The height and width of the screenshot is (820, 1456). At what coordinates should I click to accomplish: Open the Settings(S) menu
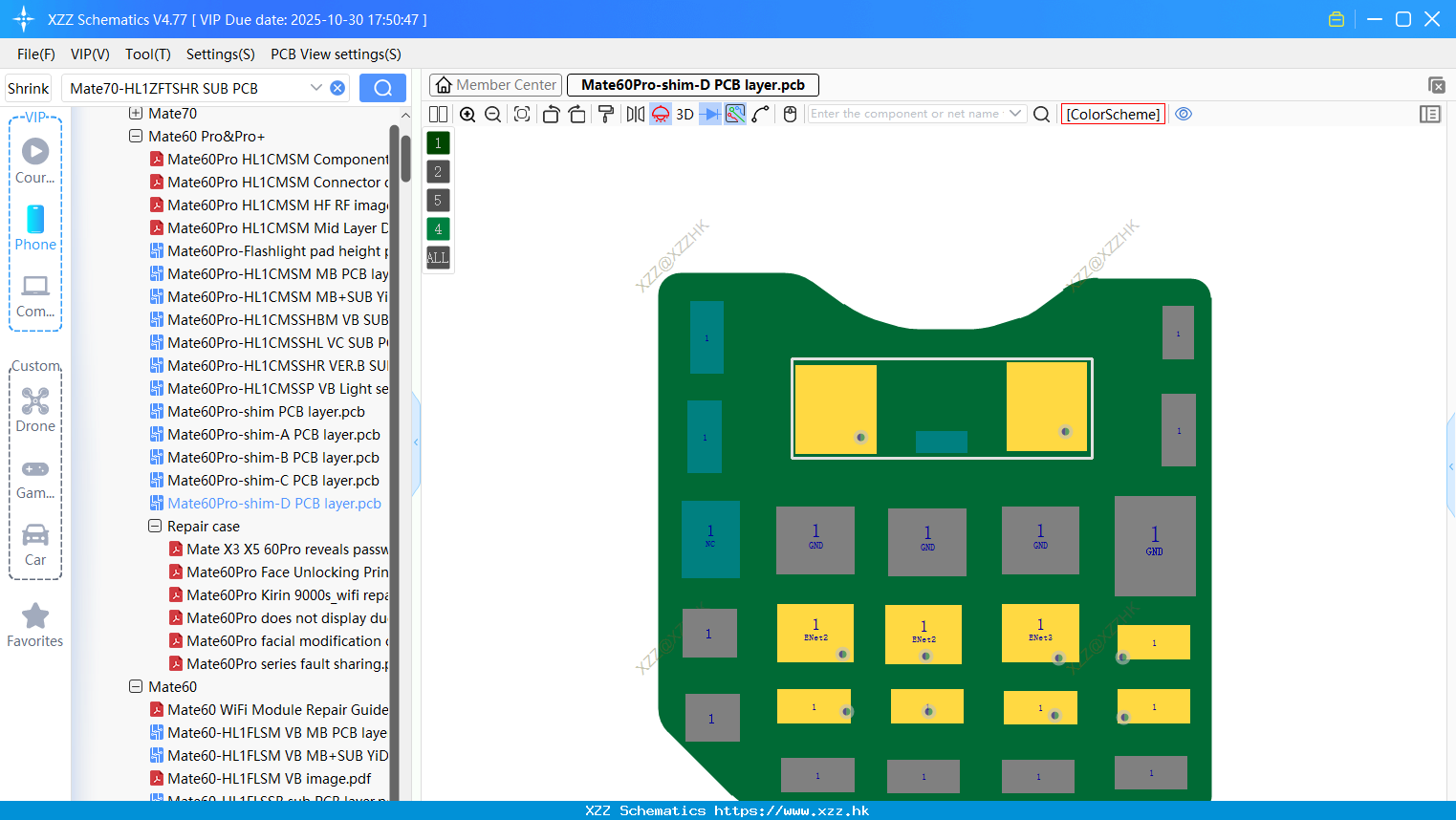pyautogui.click(x=221, y=54)
